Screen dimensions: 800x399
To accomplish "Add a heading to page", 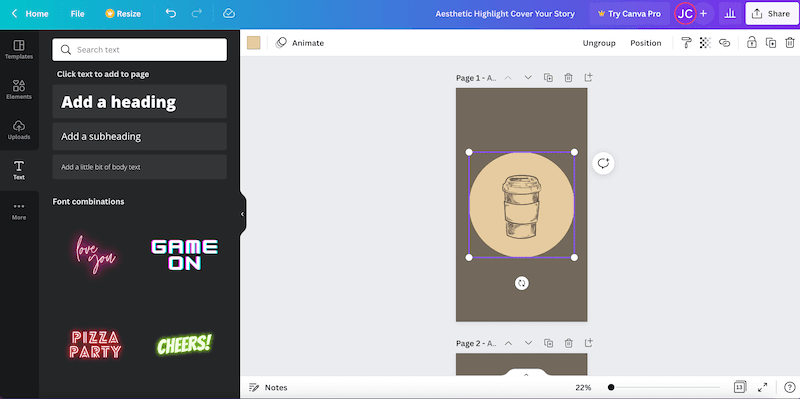I will point(139,102).
